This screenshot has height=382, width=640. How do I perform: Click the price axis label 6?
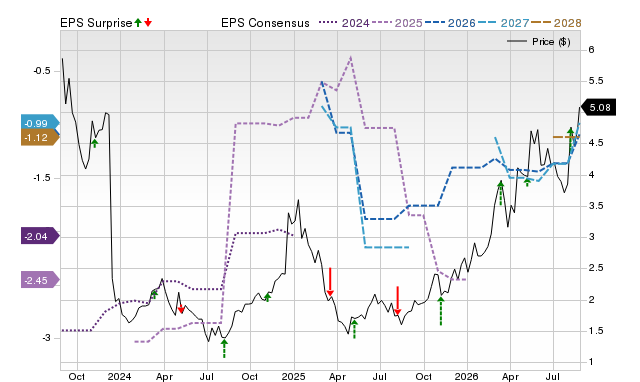click(591, 50)
